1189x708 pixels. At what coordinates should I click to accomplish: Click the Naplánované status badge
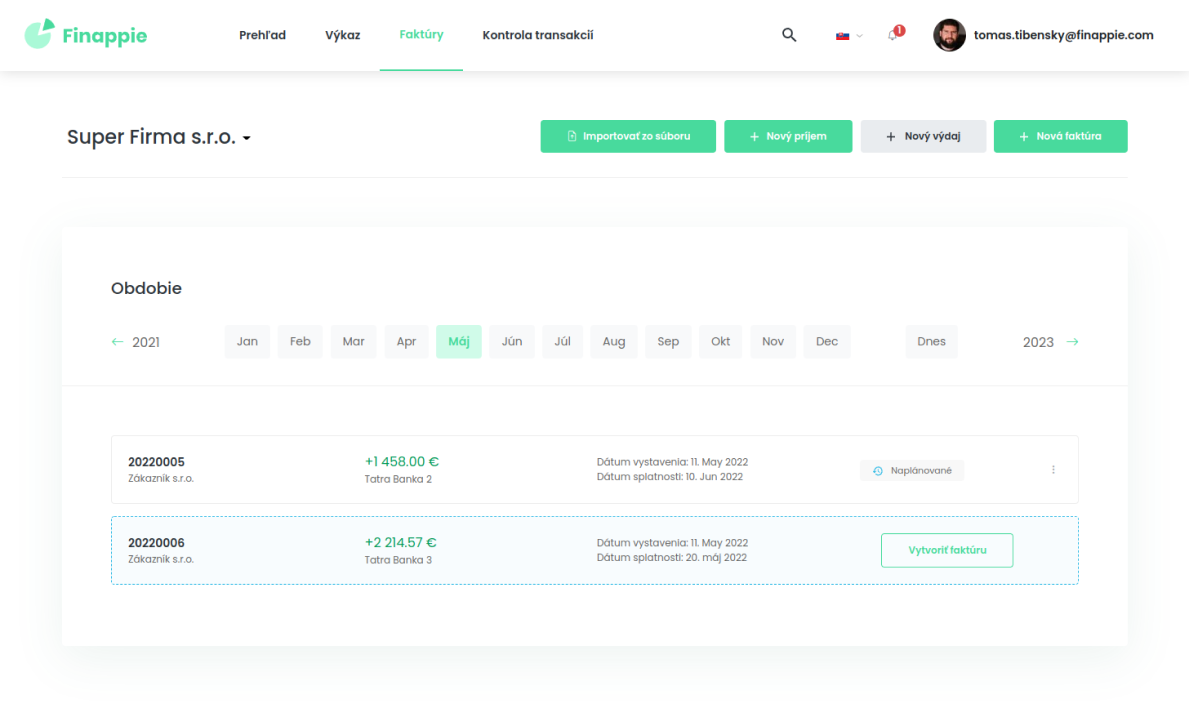point(911,471)
